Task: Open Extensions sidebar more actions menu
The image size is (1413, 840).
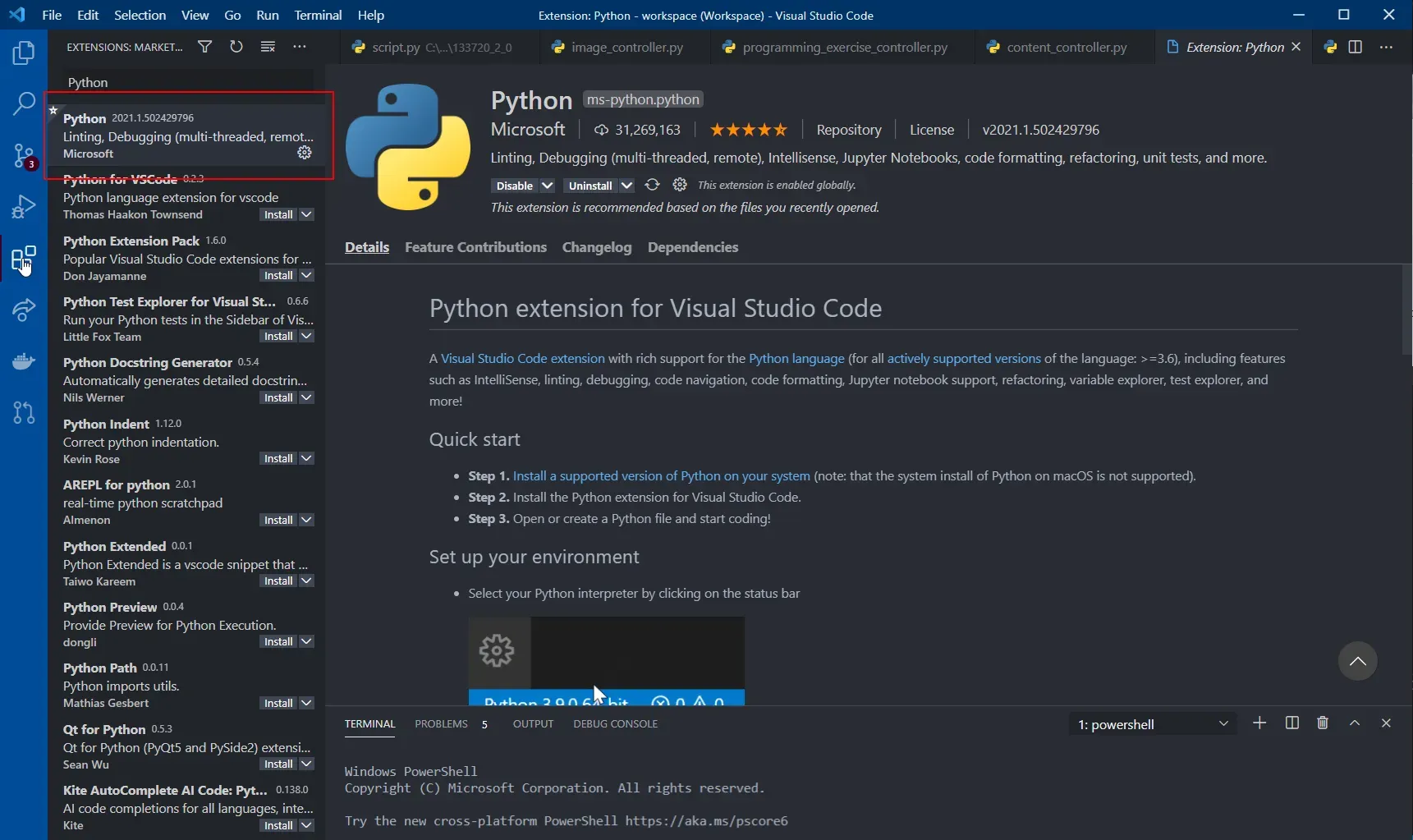Action: 300,47
